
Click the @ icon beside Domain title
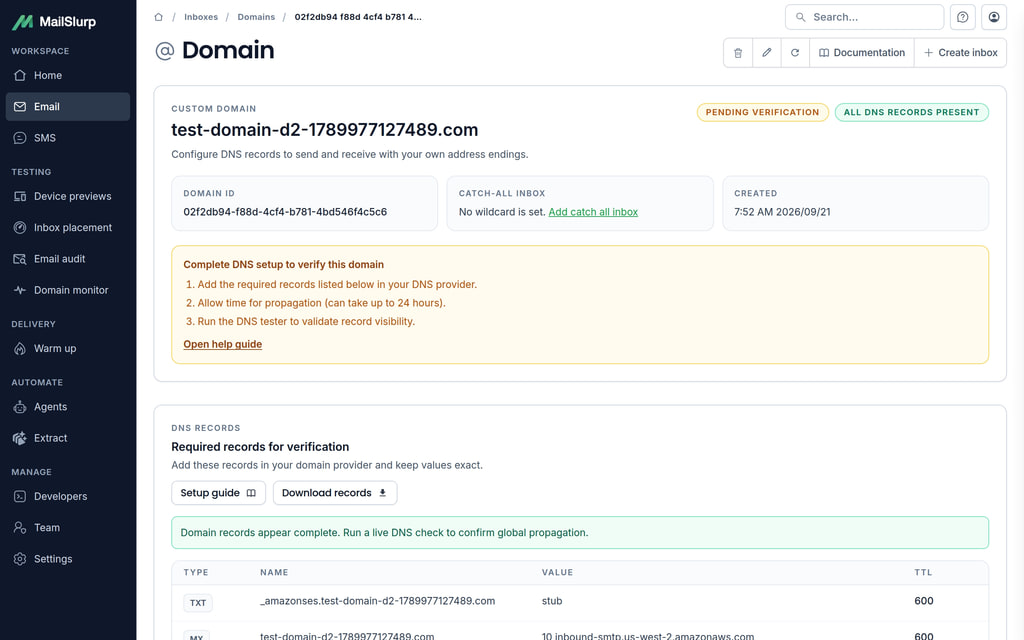coord(165,51)
